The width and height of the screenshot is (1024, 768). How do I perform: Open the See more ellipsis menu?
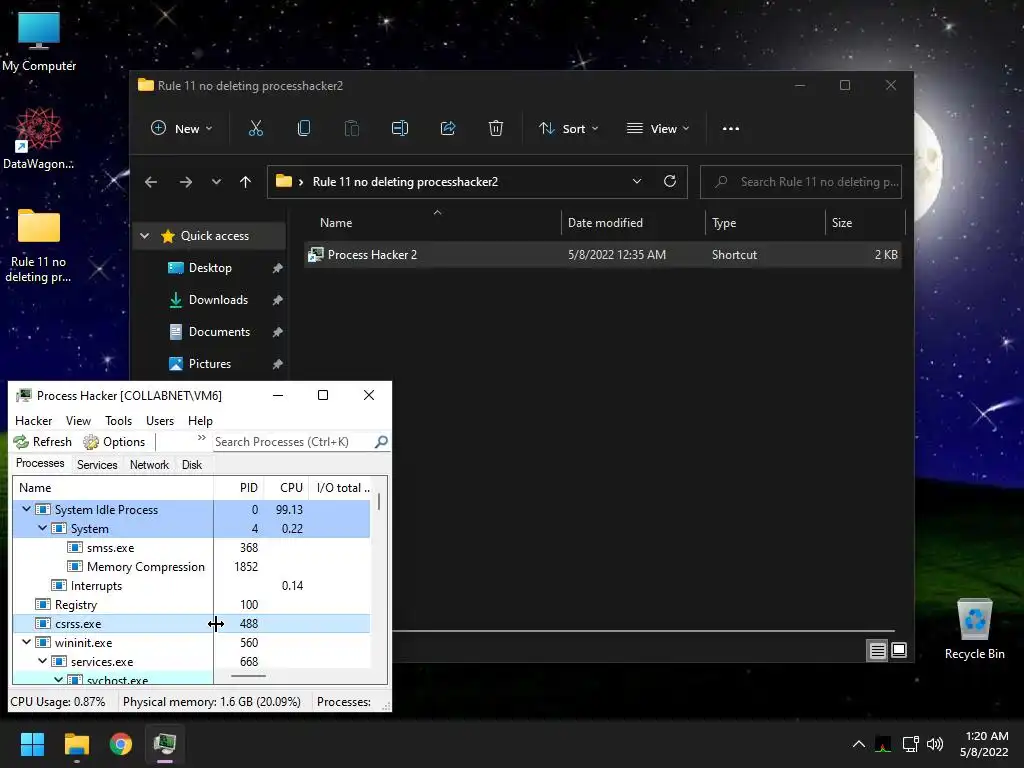point(731,129)
